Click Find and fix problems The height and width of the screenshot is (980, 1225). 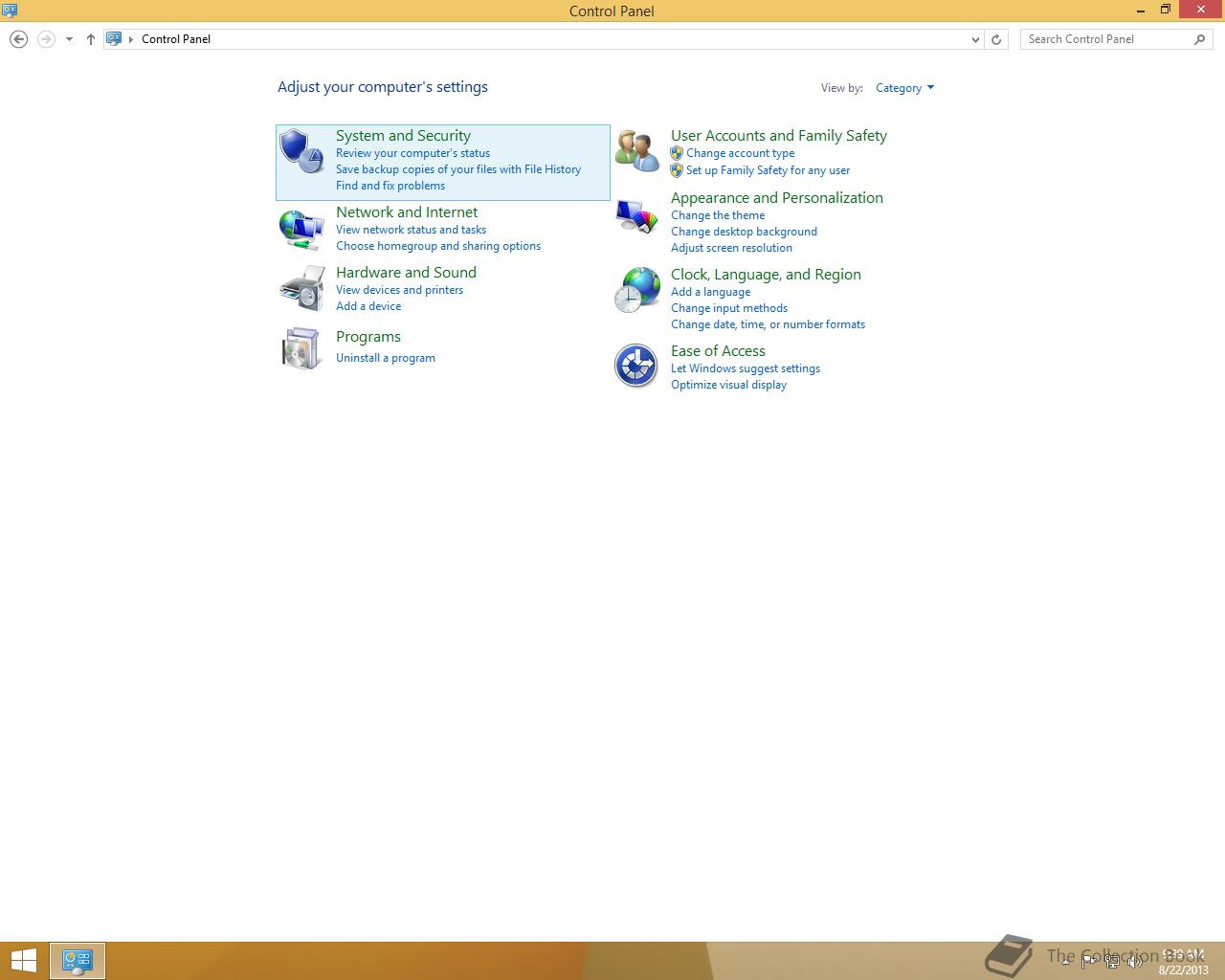tap(390, 186)
